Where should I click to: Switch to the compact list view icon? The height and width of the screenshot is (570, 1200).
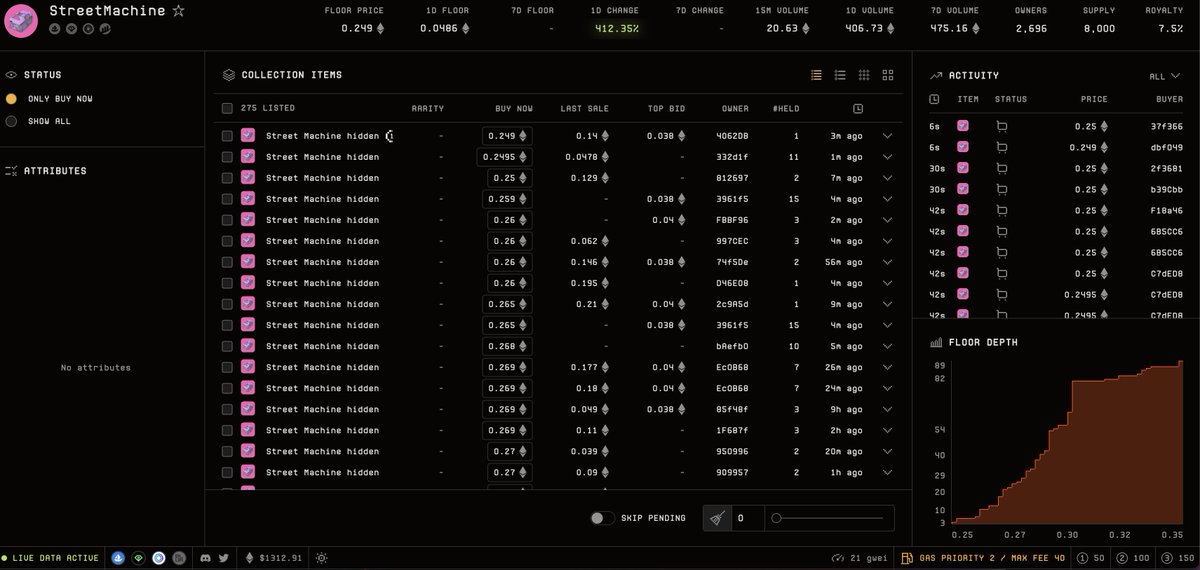tap(816, 75)
